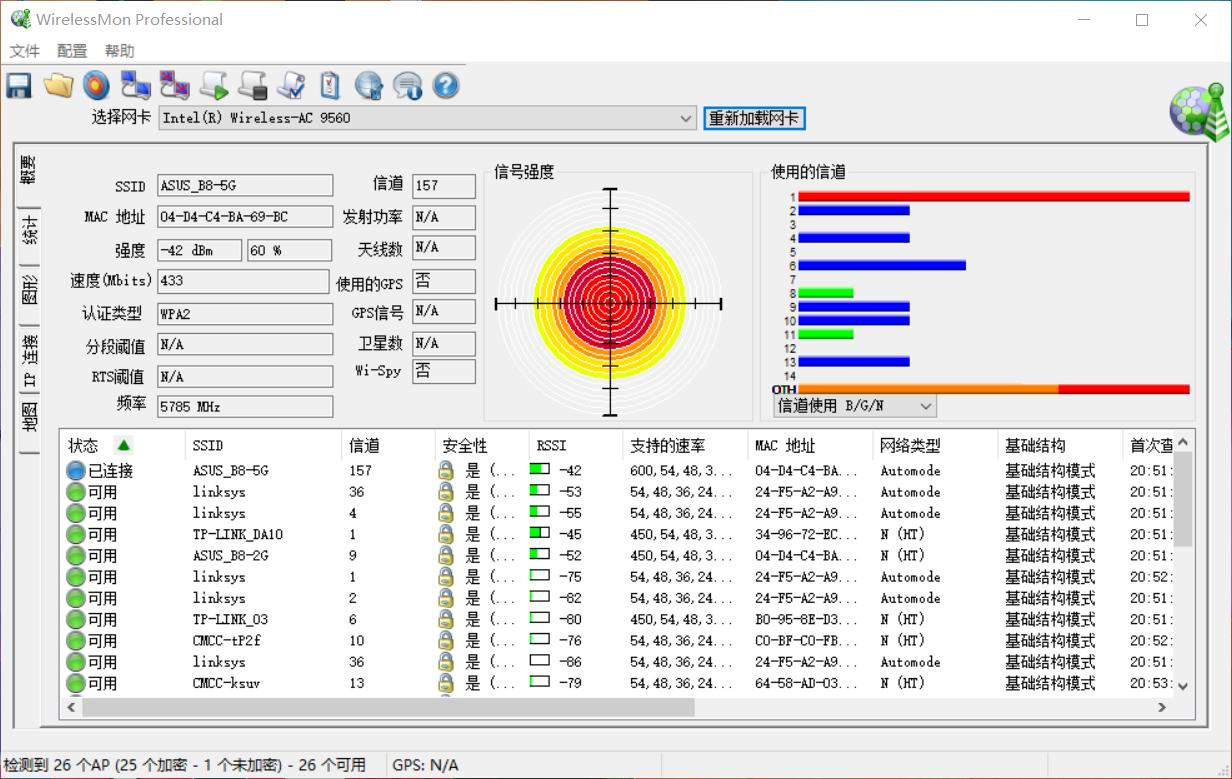Screen dimensions: 1232x779
Task: Stop logging with the black square scroll icon
Action: coord(252,85)
